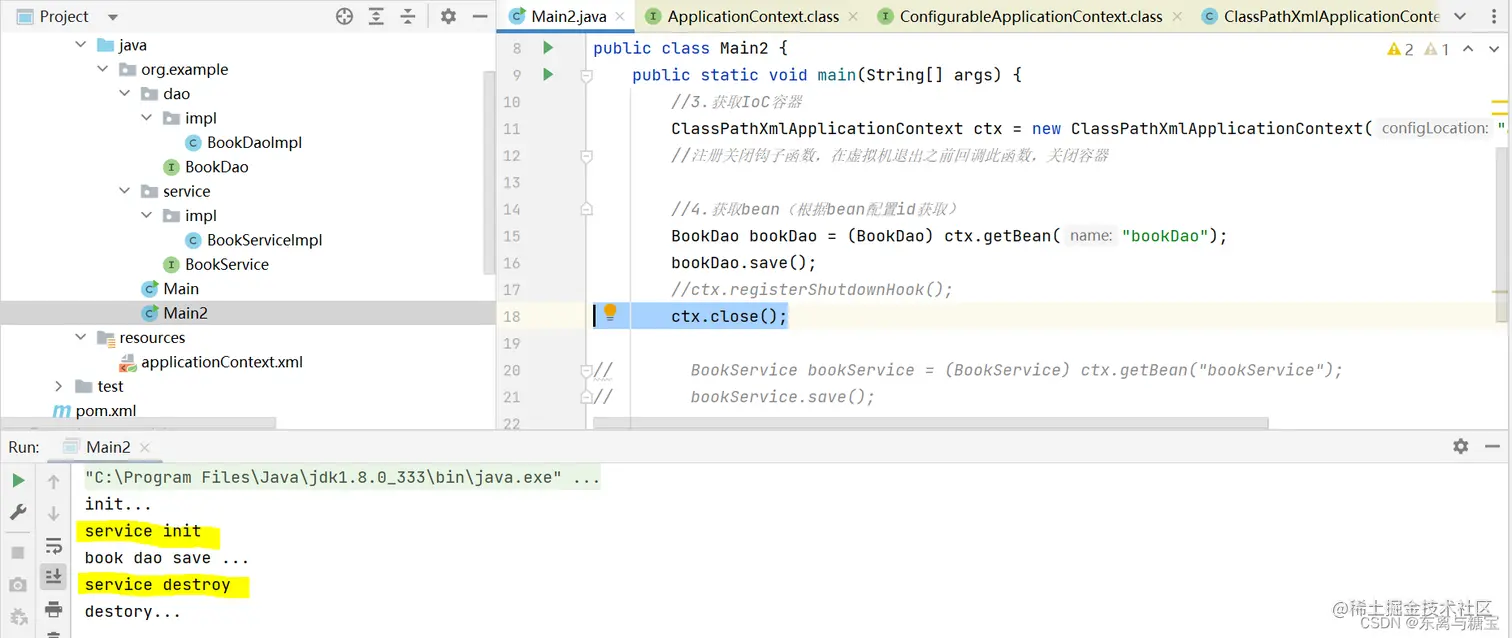Click the yellow warning count 2 indicator
This screenshot has width=1512, height=638.
click(1401, 48)
